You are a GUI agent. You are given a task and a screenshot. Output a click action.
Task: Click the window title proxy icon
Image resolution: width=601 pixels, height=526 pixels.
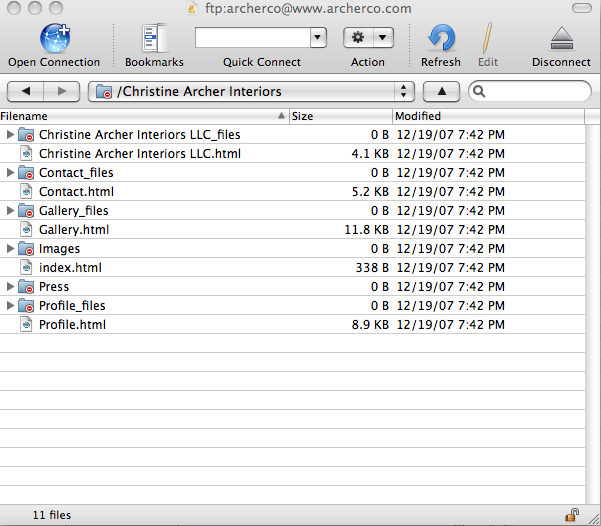(192, 8)
